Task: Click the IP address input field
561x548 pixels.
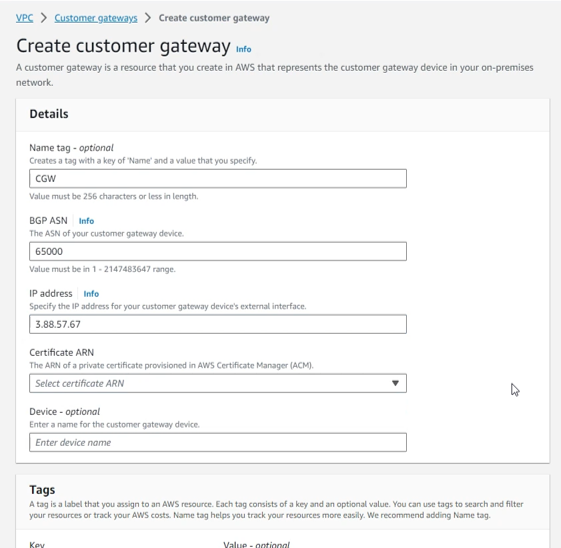Action: [218, 324]
